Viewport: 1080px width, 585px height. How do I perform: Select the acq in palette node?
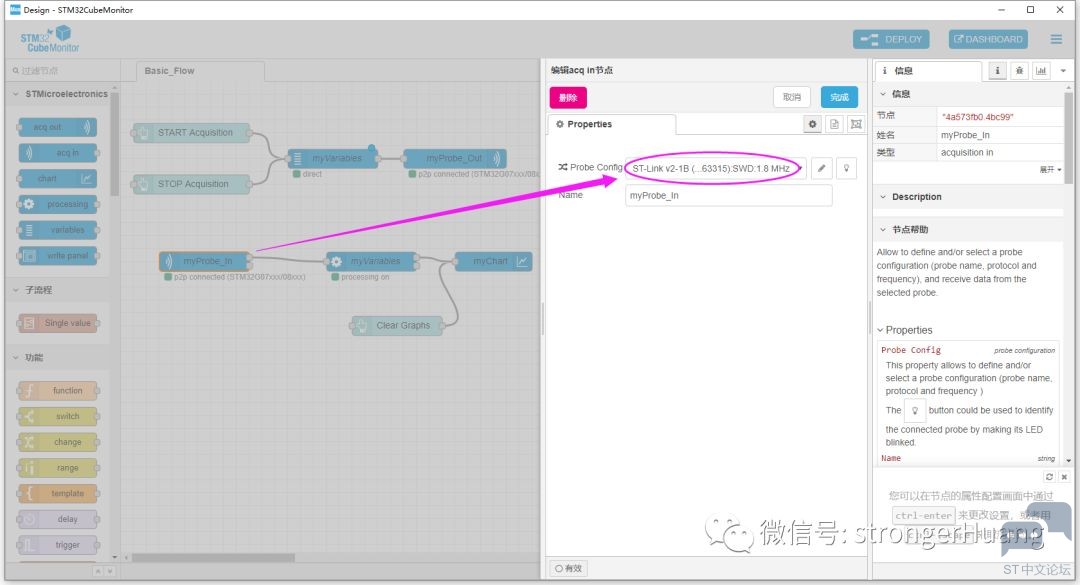pos(58,153)
